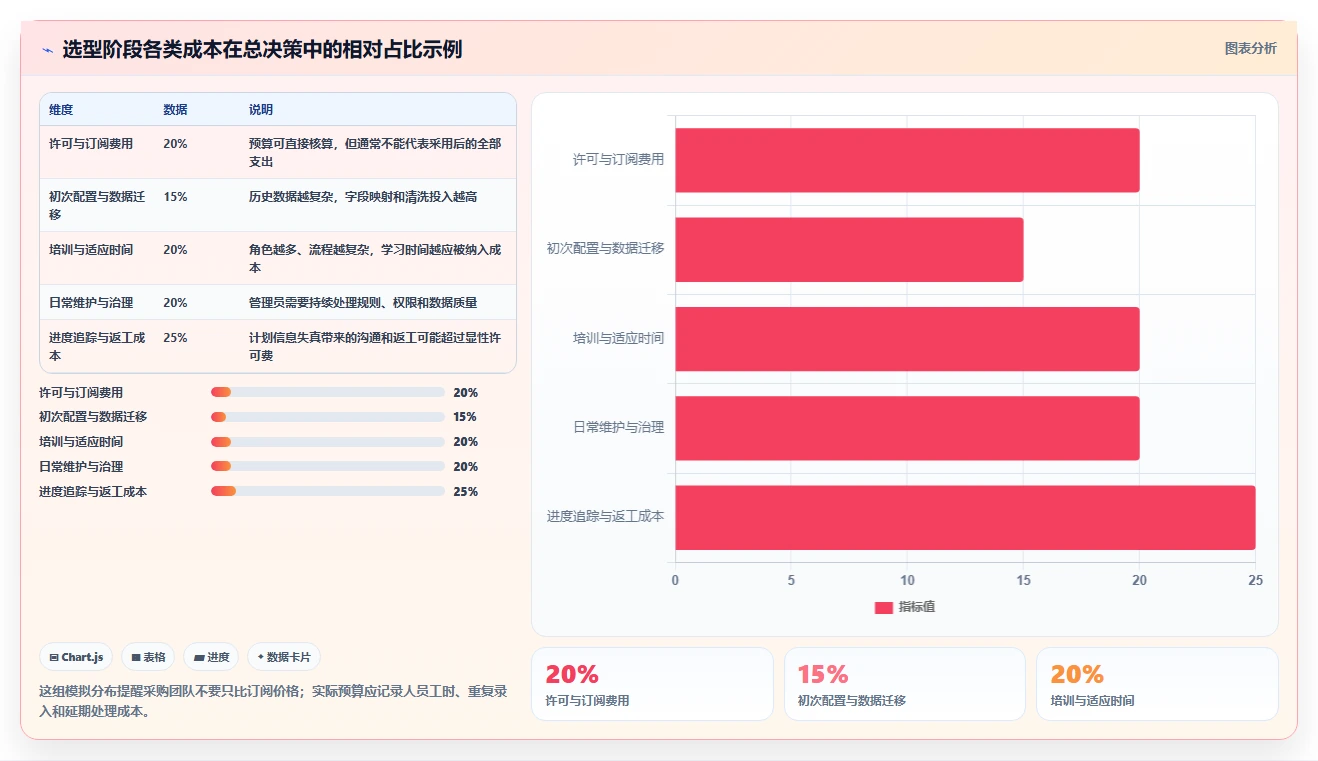Click the 15% label in progress list
This screenshot has height=761, width=1318.
pyautogui.click(x=465, y=417)
